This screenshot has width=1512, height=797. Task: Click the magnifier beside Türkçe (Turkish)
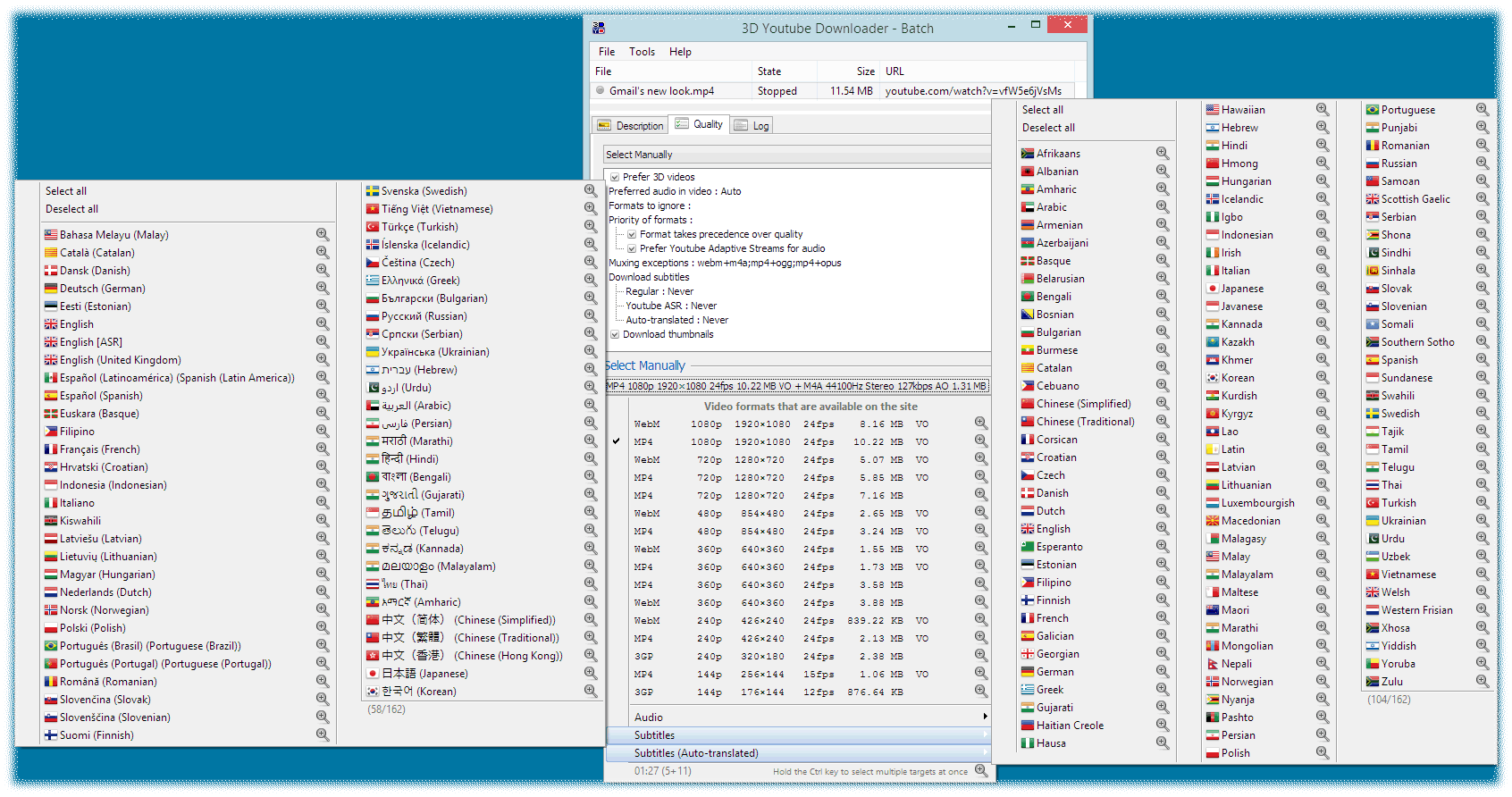(x=590, y=227)
